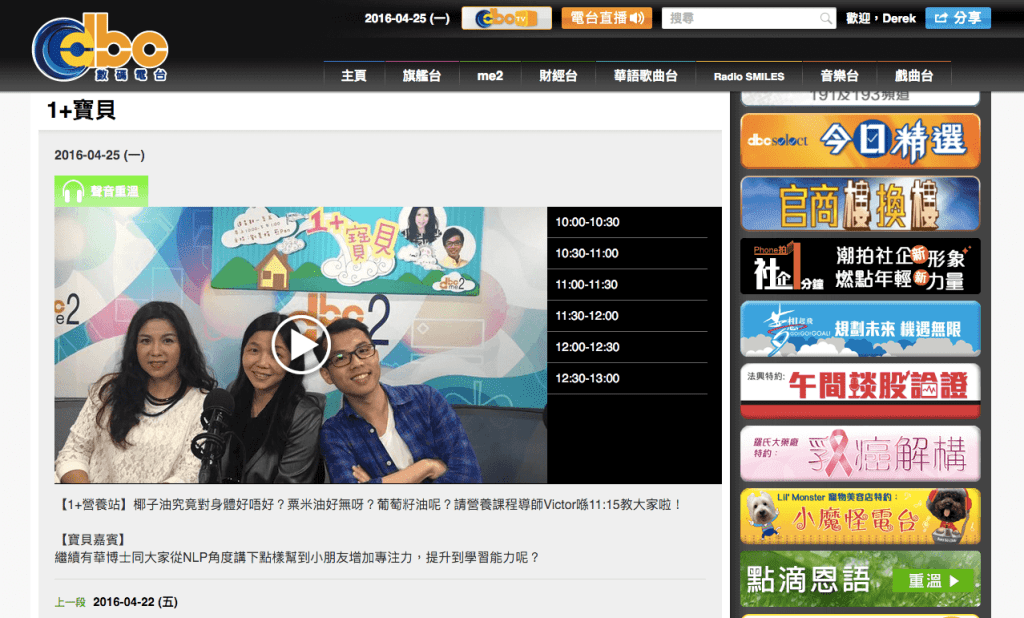Open the 主頁 home tab
The width and height of the screenshot is (1024, 618).
click(354, 76)
